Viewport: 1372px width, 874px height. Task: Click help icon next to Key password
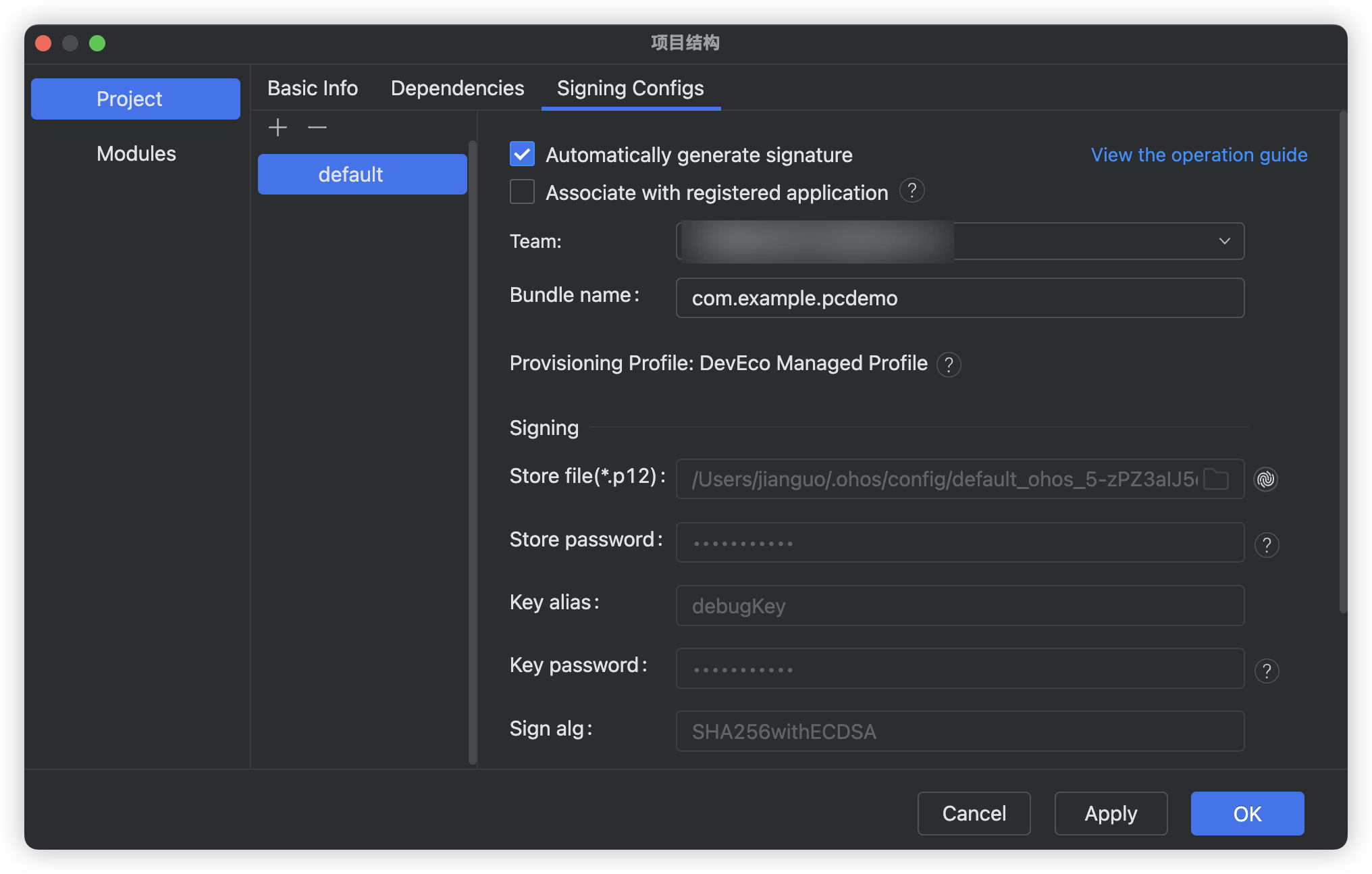tap(1267, 671)
